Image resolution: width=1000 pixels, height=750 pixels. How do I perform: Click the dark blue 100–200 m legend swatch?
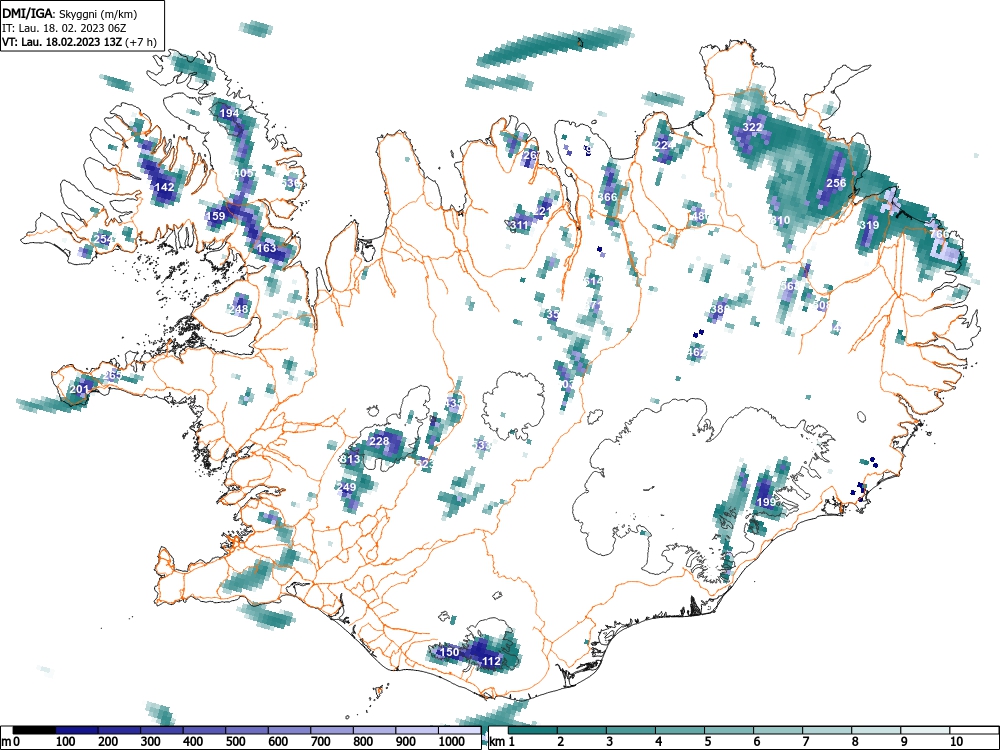tap(77, 730)
